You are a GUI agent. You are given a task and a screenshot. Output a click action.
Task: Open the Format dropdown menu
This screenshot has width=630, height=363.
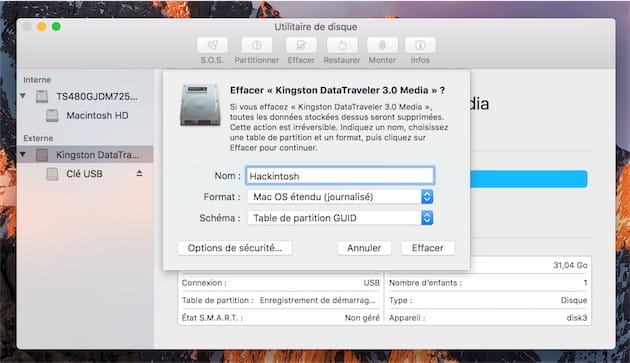pos(340,197)
